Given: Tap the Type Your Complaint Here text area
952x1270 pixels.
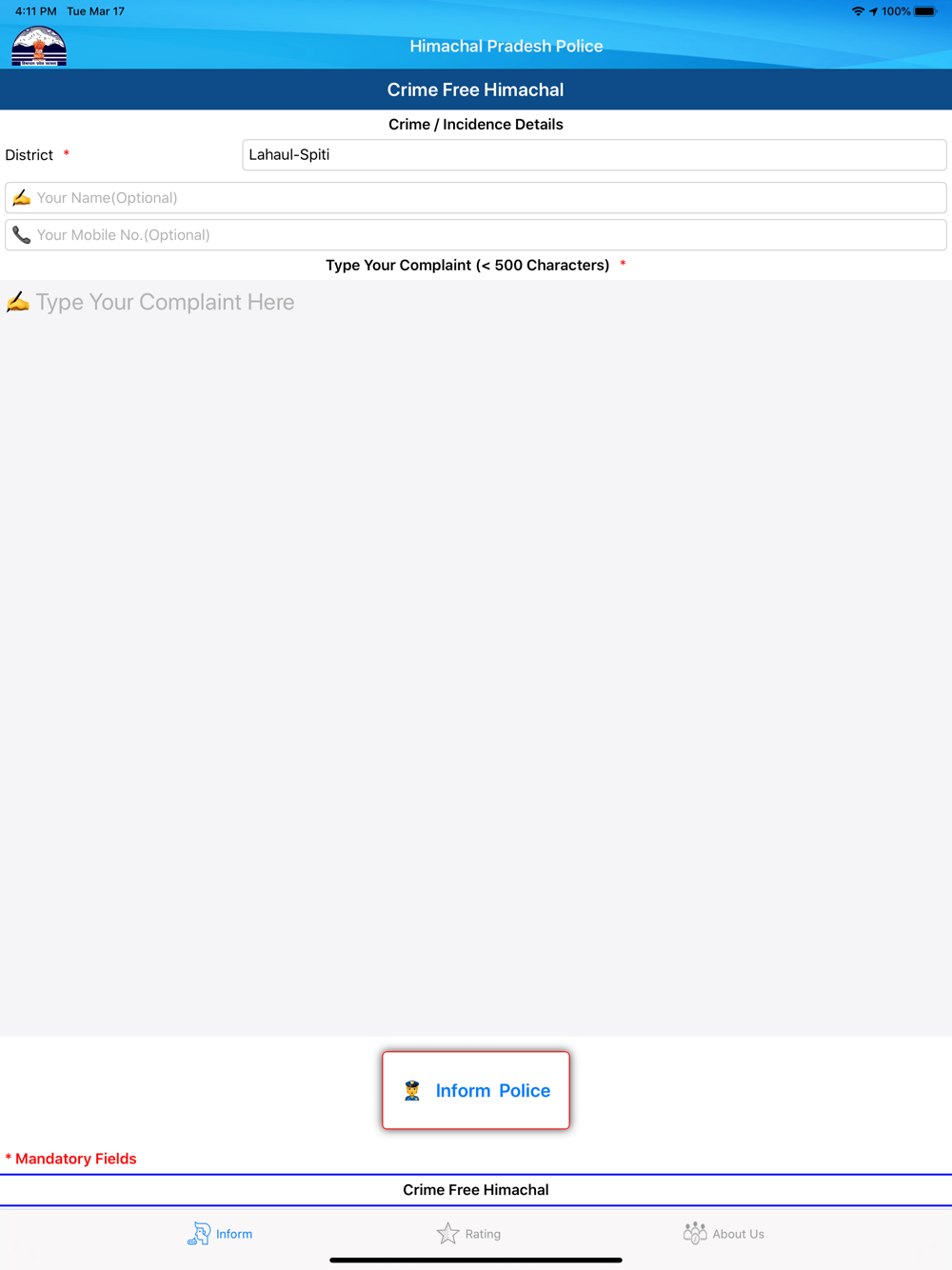Looking at the screenshot, I should 476,658.
